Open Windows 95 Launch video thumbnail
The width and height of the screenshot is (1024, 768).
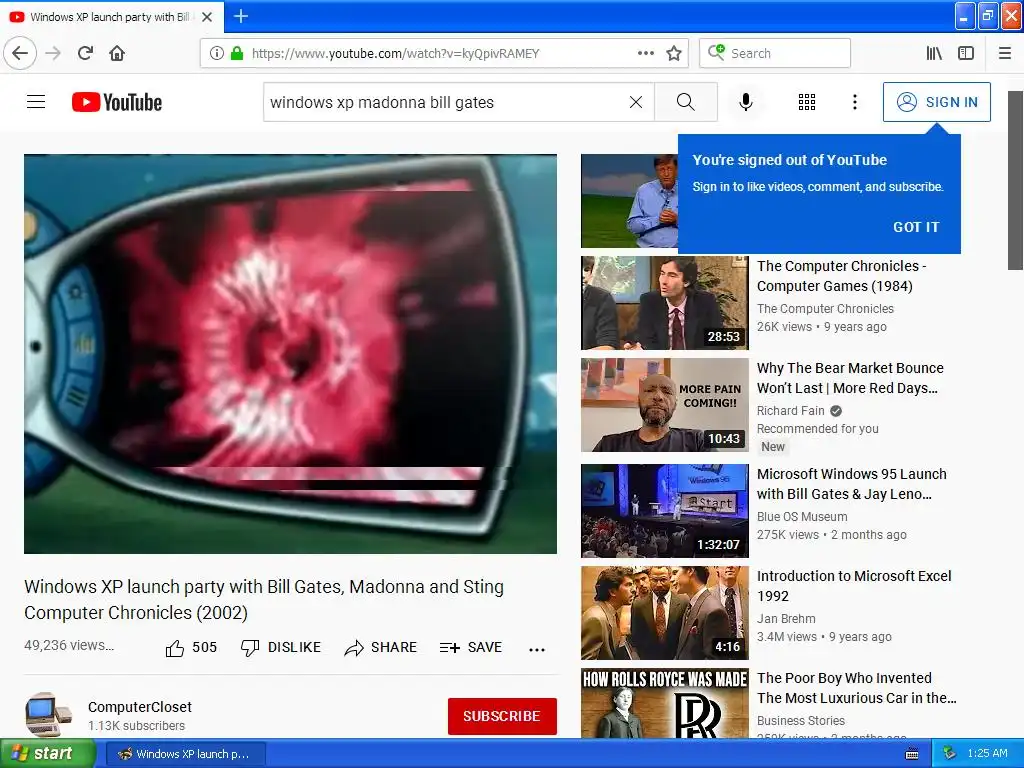(x=665, y=511)
